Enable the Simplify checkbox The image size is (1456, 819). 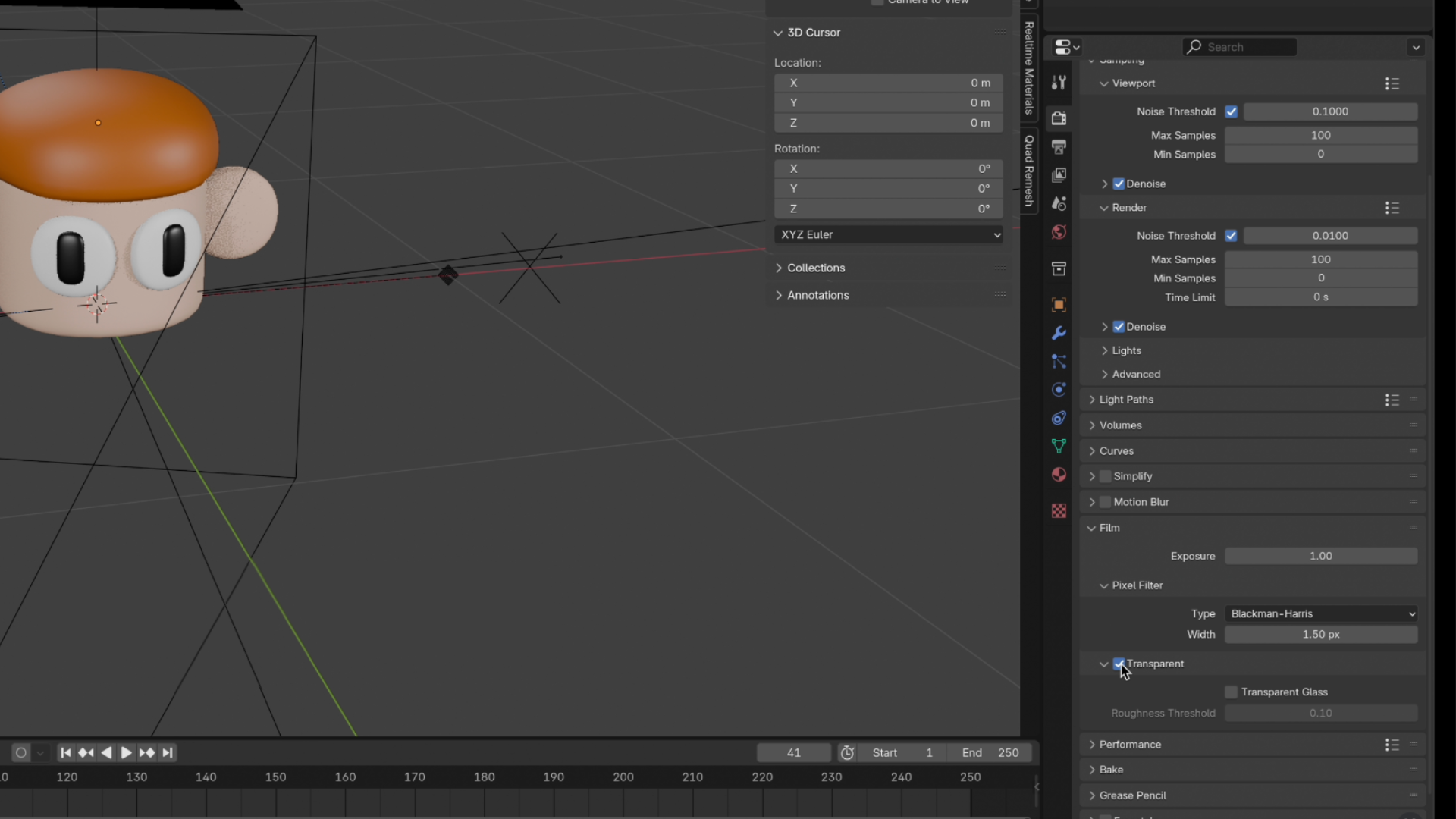pos(1105,476)
